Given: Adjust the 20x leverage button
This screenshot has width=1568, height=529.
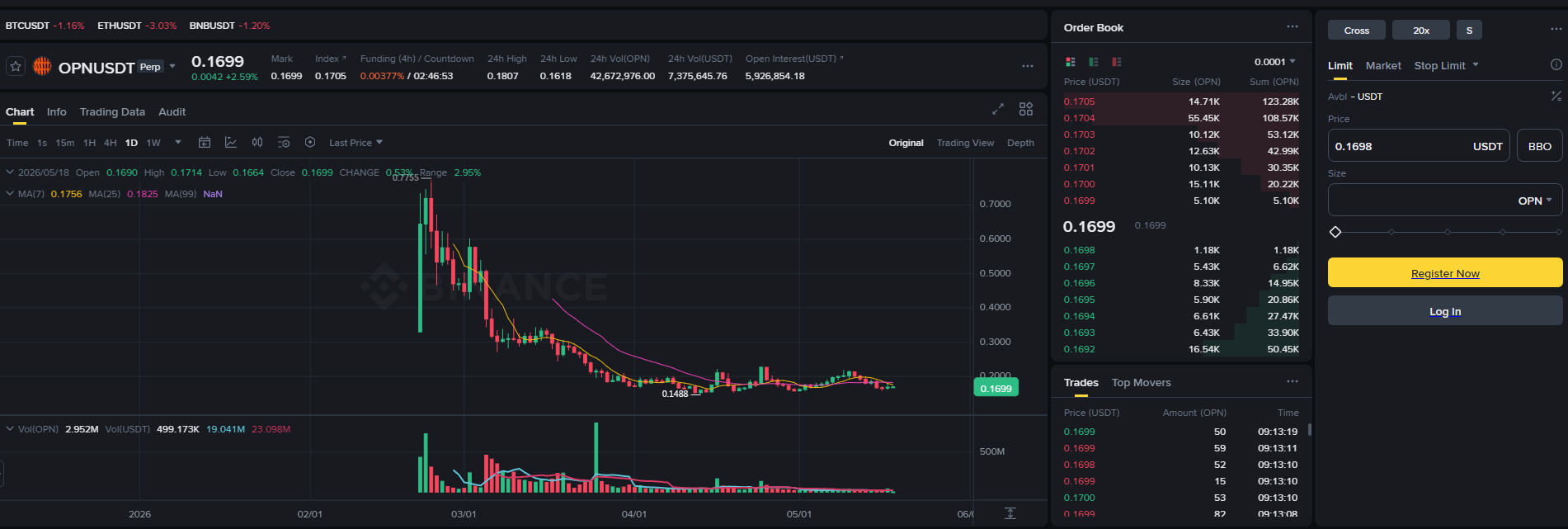Looking at the screenshot, I should pos(1421,31).
